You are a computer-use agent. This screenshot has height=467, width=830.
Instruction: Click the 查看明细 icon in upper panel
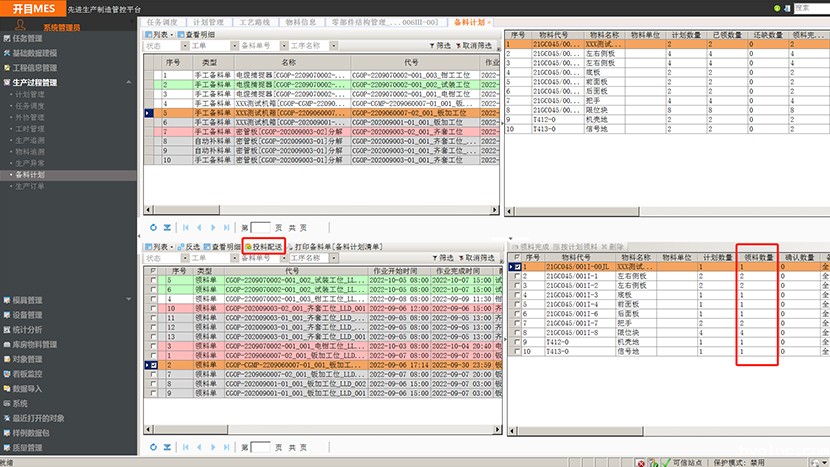181,34
